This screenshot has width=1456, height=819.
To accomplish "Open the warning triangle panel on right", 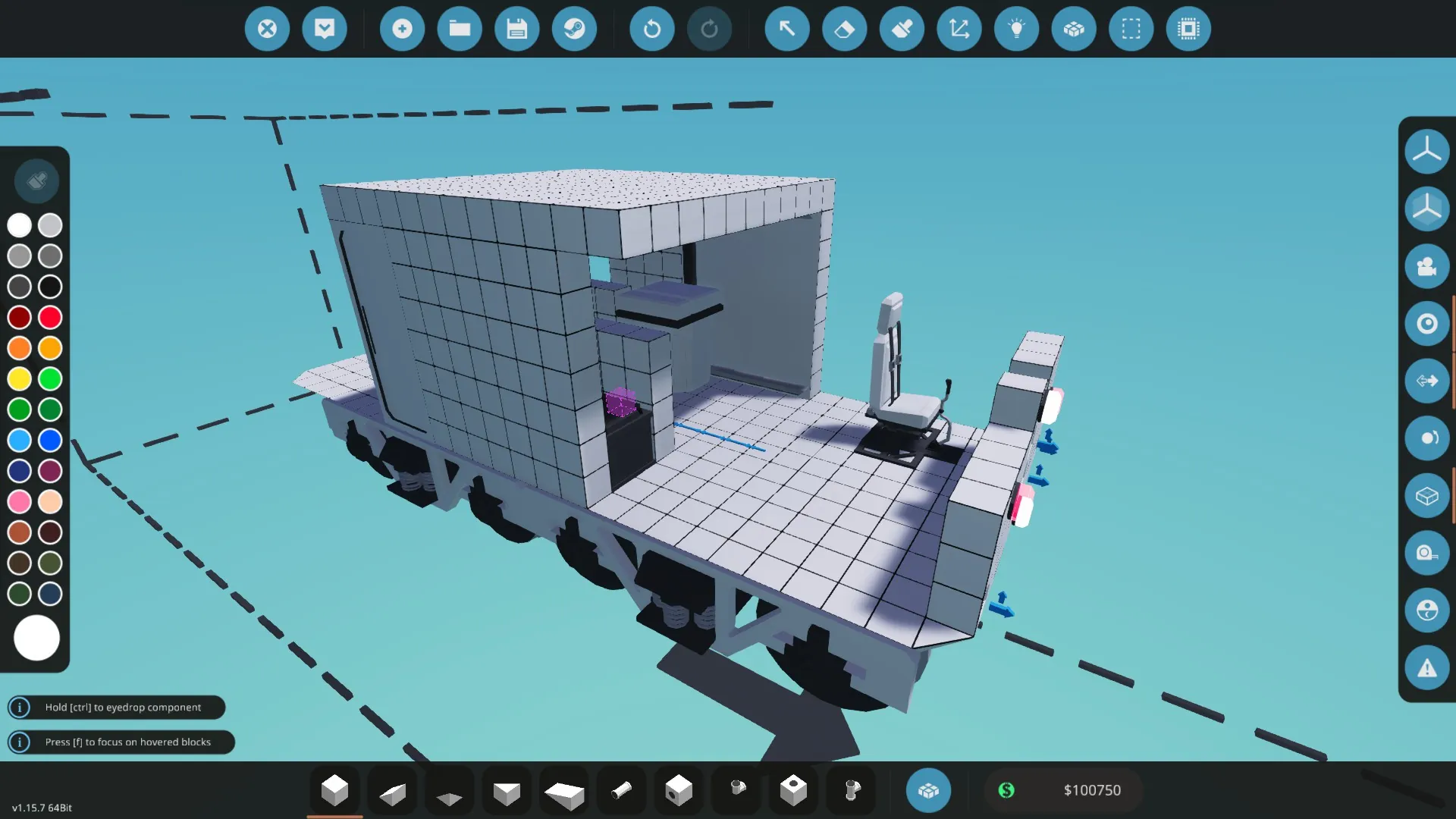I will click(1426, 668).
